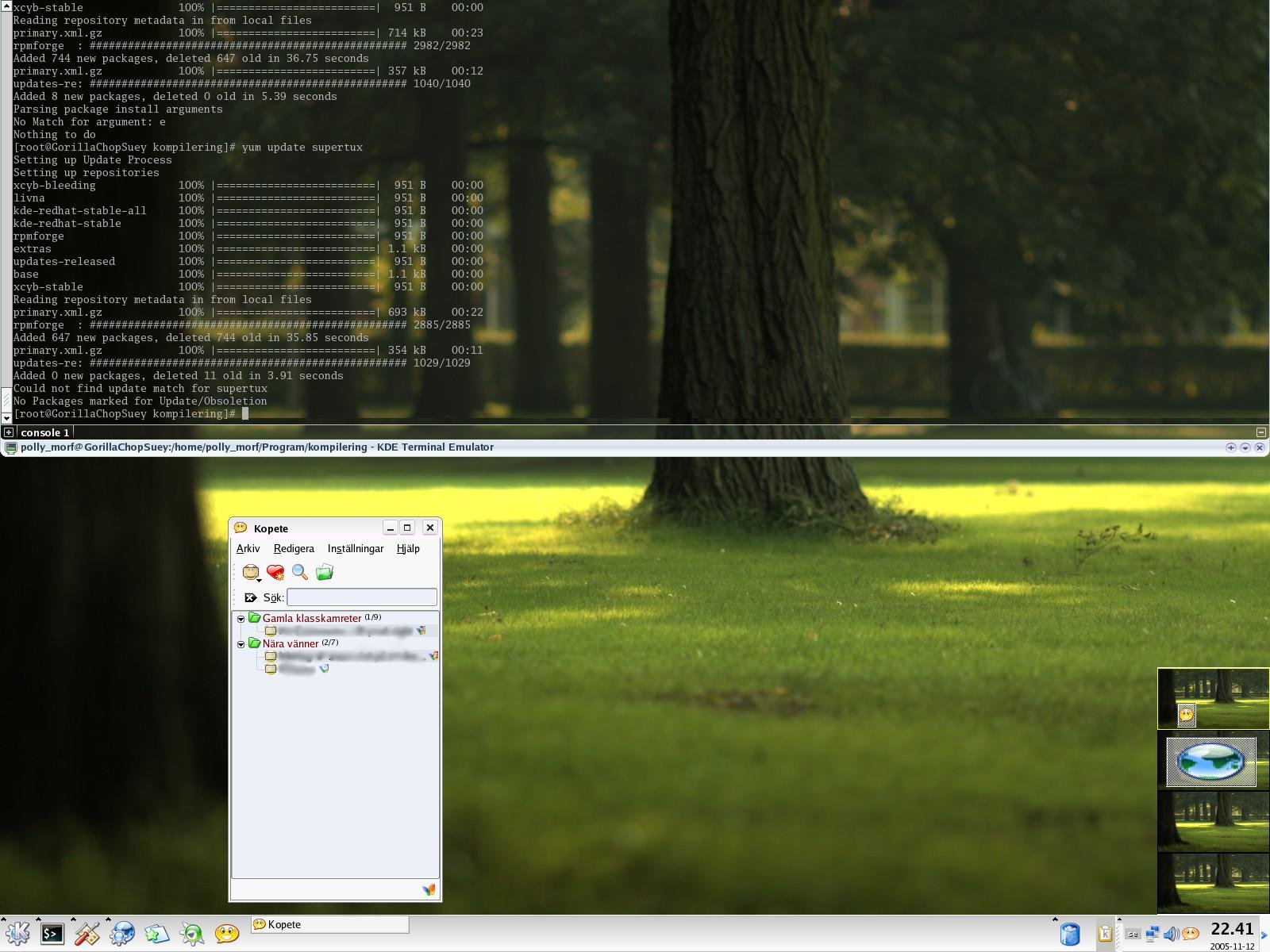Click the terminal title bar down-arrow (shade) button

pos(1245,447)
